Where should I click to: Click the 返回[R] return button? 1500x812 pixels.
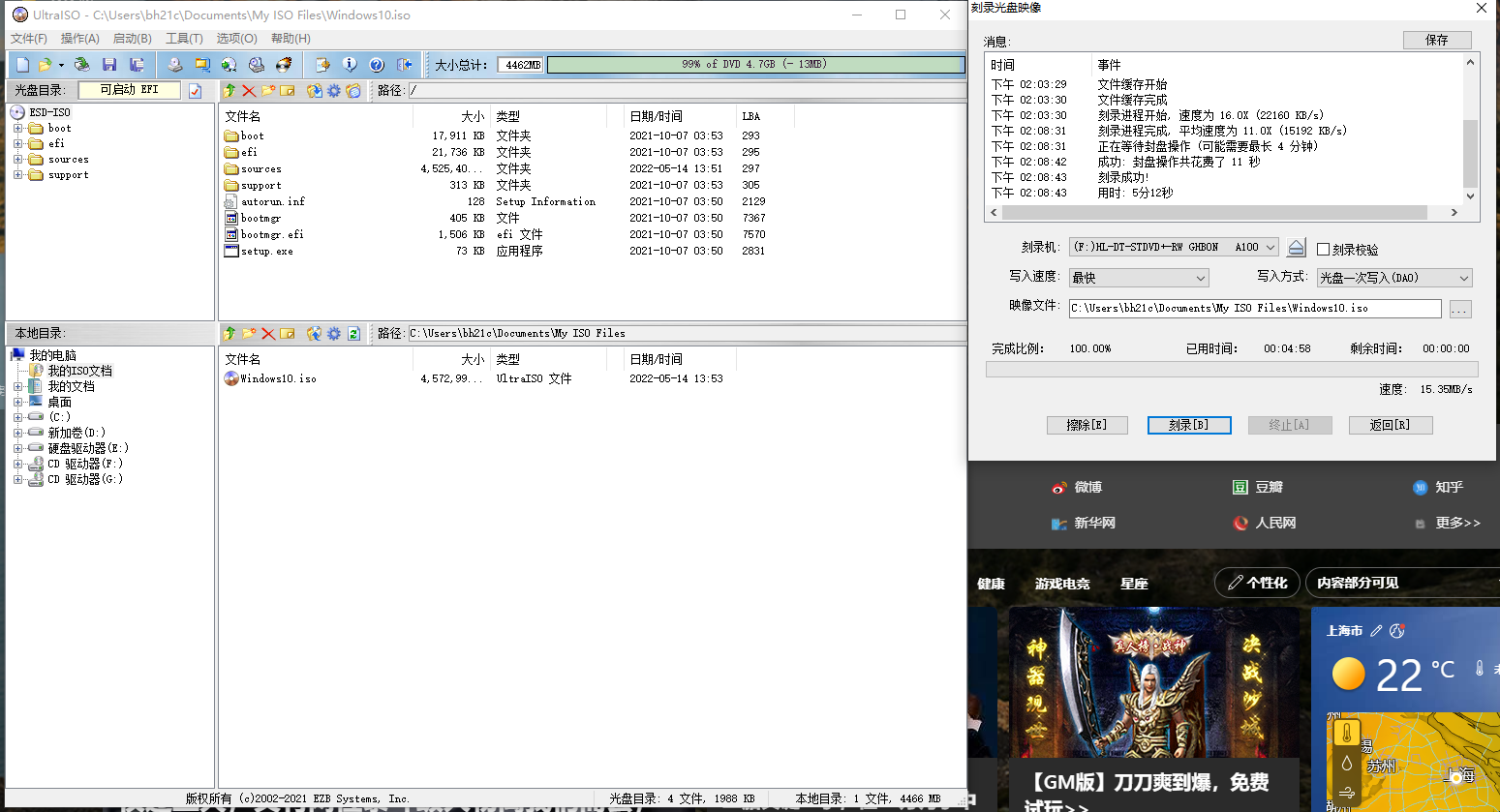point(1390,425)
